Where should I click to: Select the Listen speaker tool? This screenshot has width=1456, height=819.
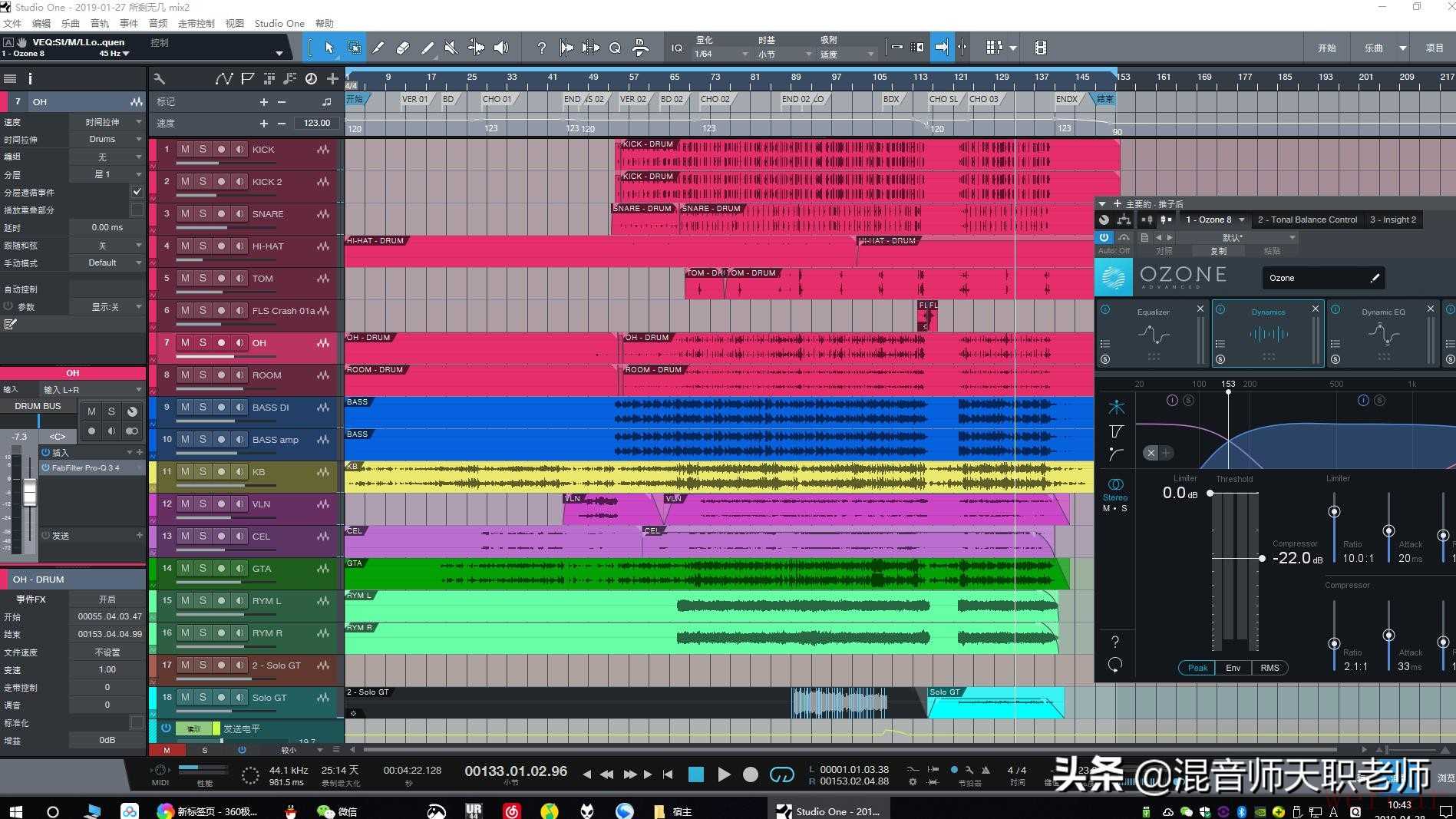pos(501,48)
